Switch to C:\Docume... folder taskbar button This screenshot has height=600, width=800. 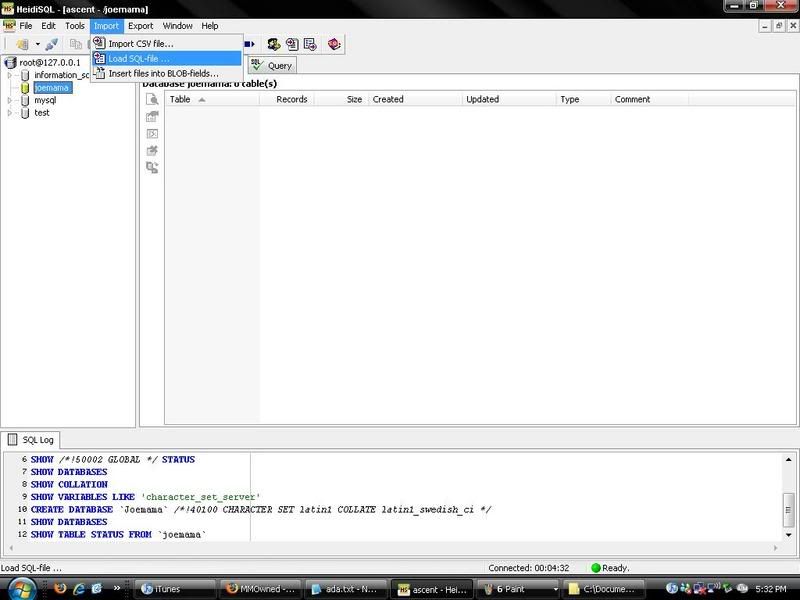click(x=604, y=589)
